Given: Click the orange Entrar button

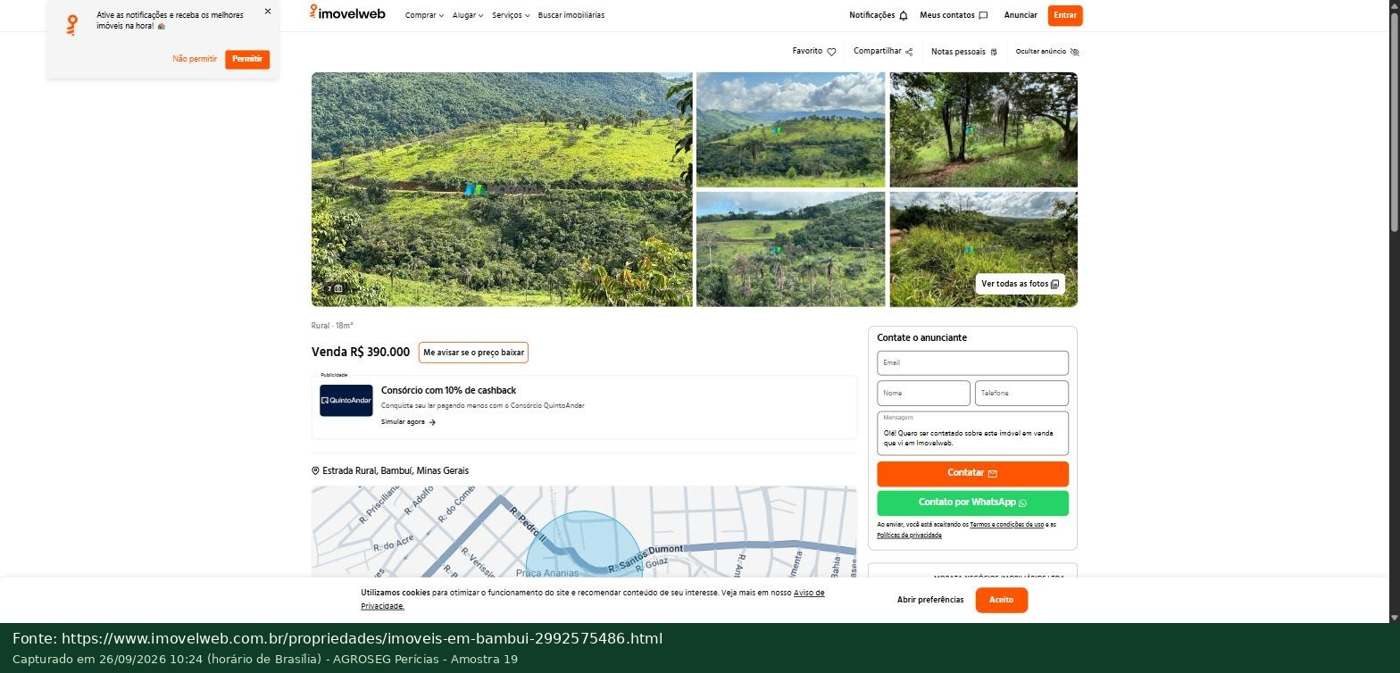Looking at the screenshot, I should (x=1065, y=15).
